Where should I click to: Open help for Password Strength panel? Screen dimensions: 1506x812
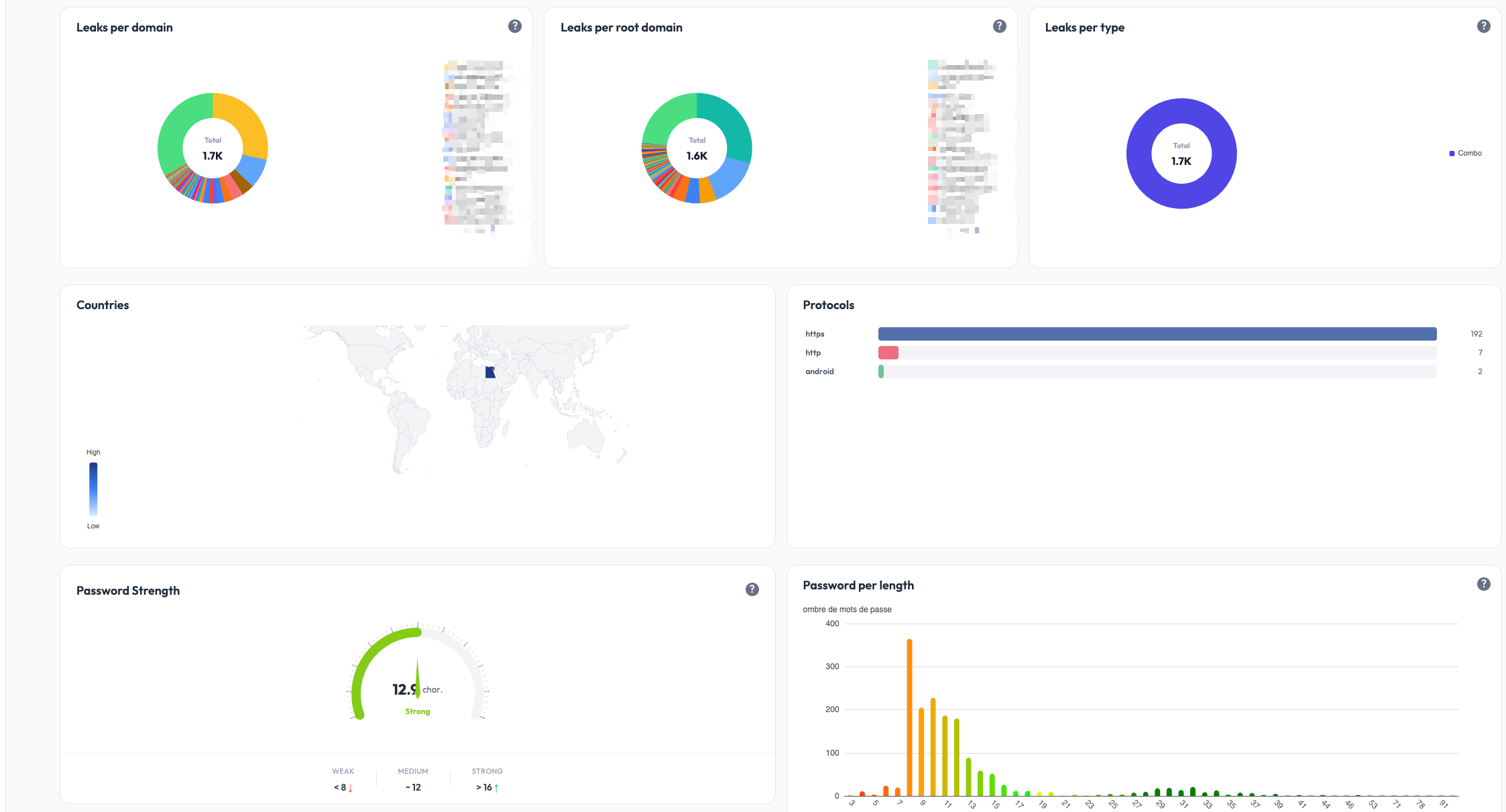(x=752, y=589)
